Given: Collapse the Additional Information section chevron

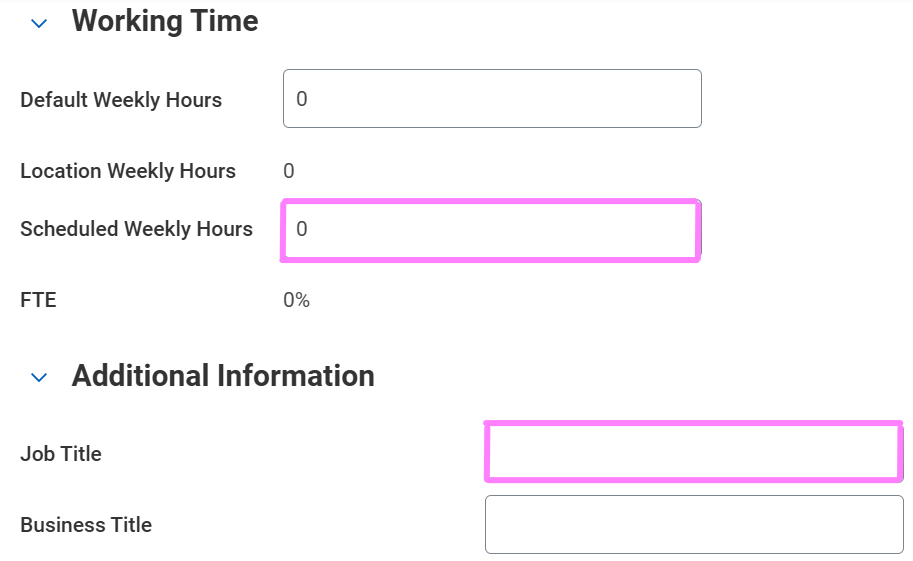Looking at the screenshot, I should tap(39, 378).
